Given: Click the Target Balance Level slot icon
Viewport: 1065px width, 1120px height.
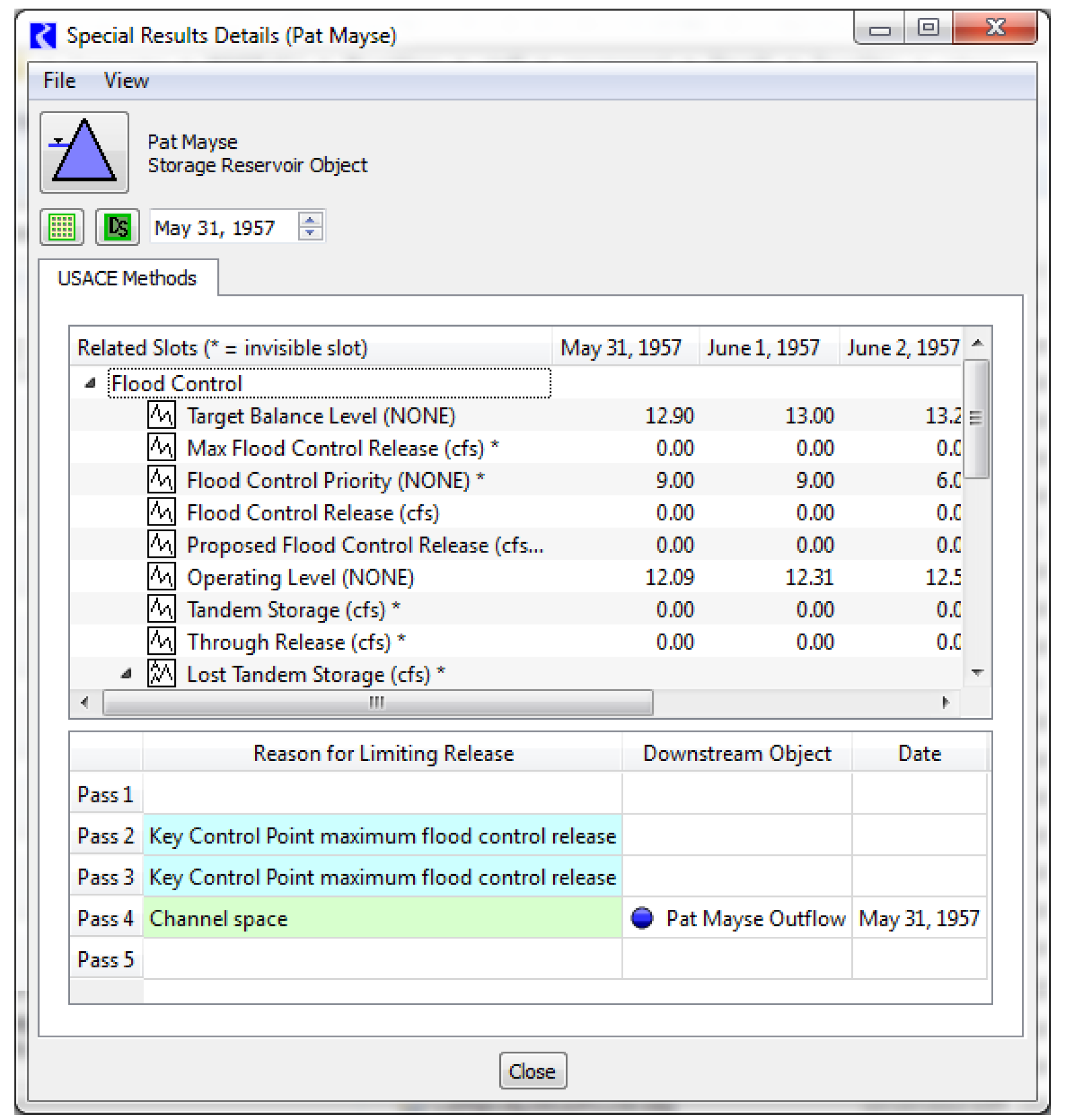Looking at the screenshot, I should [x=161, y=415].
